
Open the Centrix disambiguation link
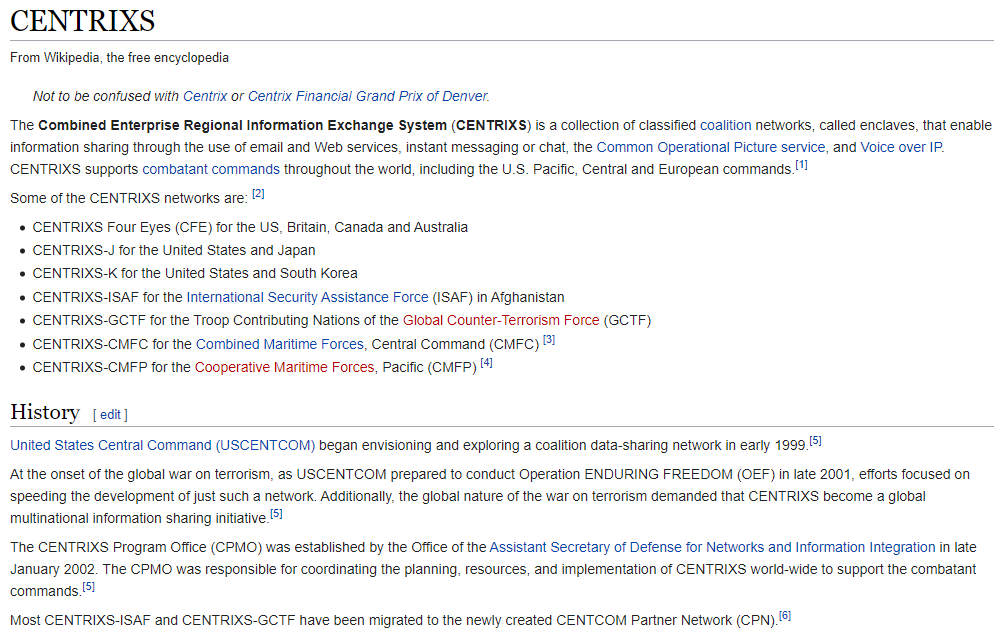(205, 96)
